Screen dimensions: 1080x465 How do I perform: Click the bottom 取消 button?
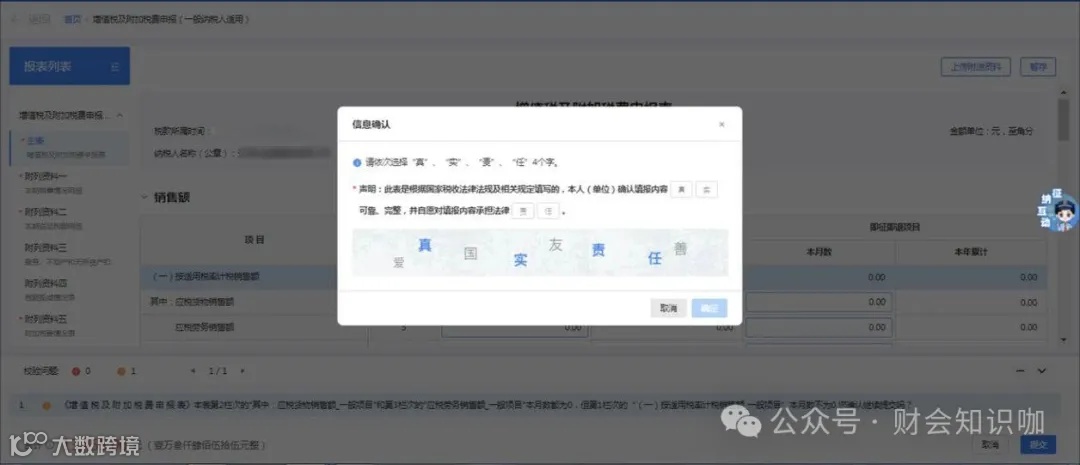coord(990,445)
